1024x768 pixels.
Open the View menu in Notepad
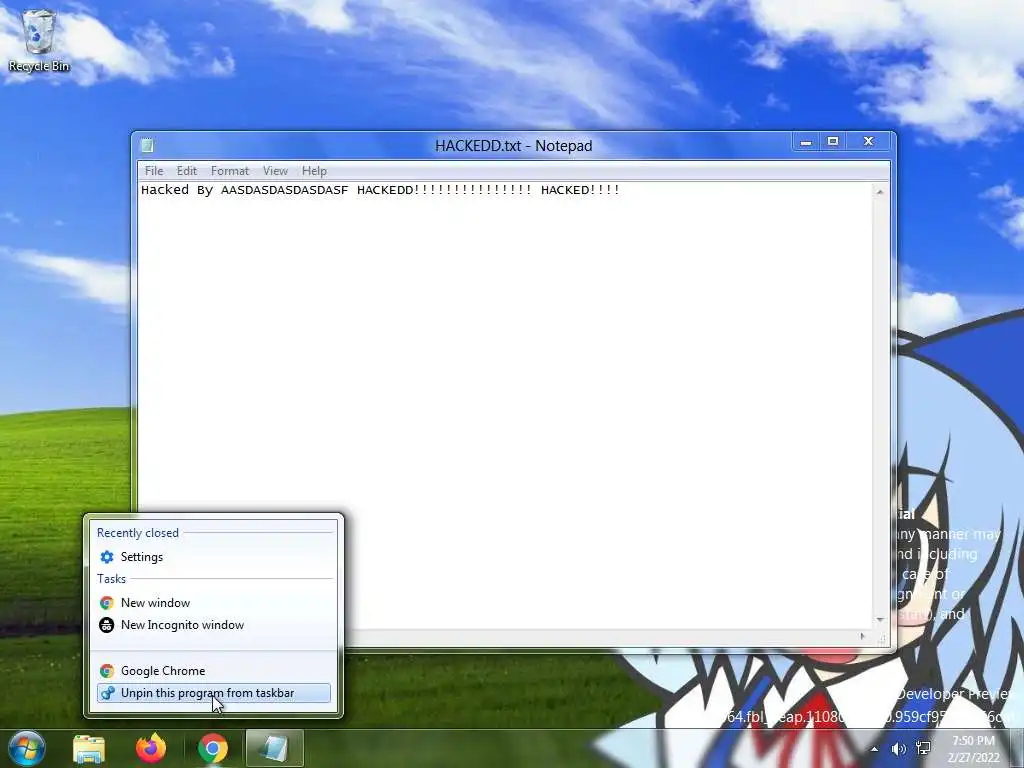tap(276, 171)
